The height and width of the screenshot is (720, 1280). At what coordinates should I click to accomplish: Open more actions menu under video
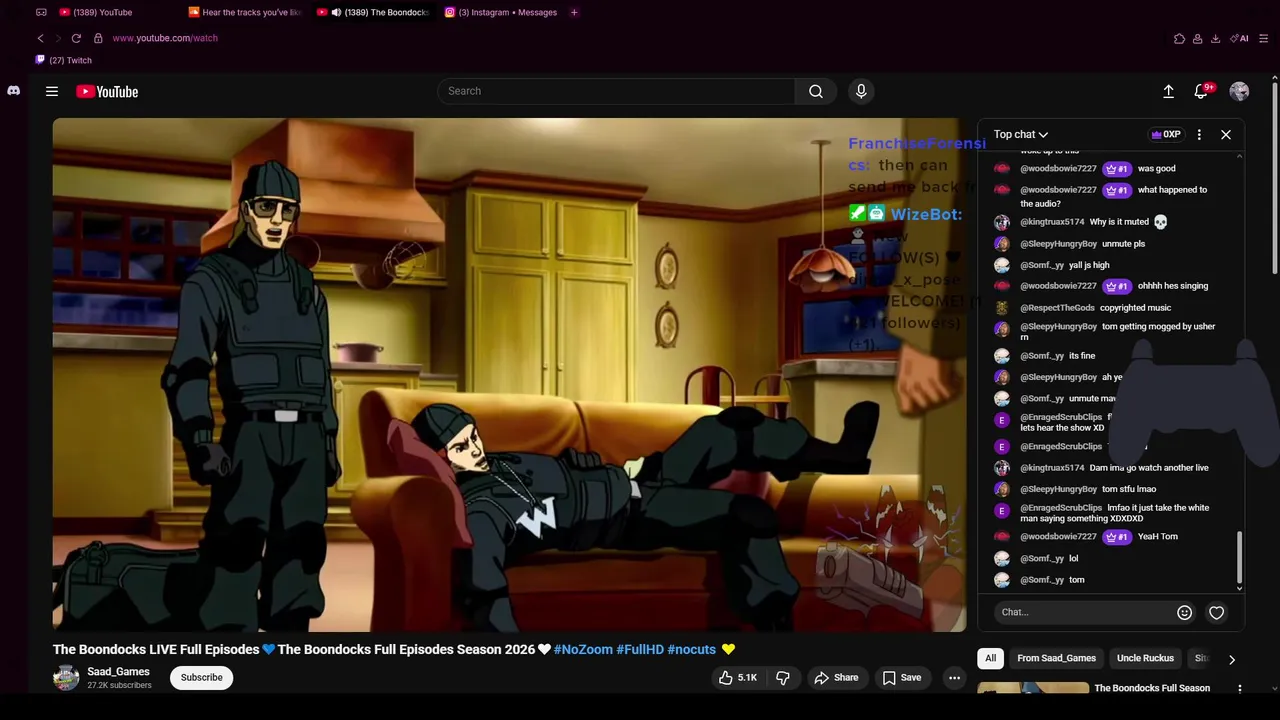pos(954,677)
